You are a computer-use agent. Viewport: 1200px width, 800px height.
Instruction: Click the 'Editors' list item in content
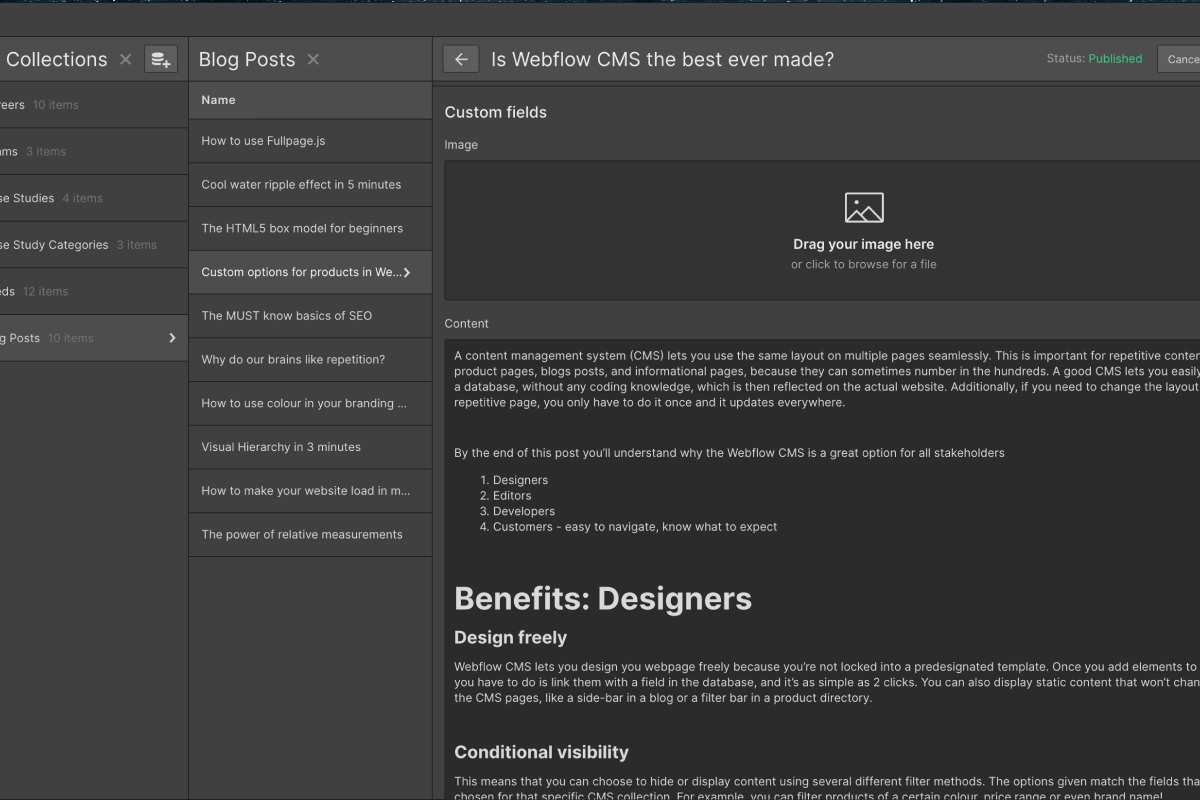click(x=512, y=496)
